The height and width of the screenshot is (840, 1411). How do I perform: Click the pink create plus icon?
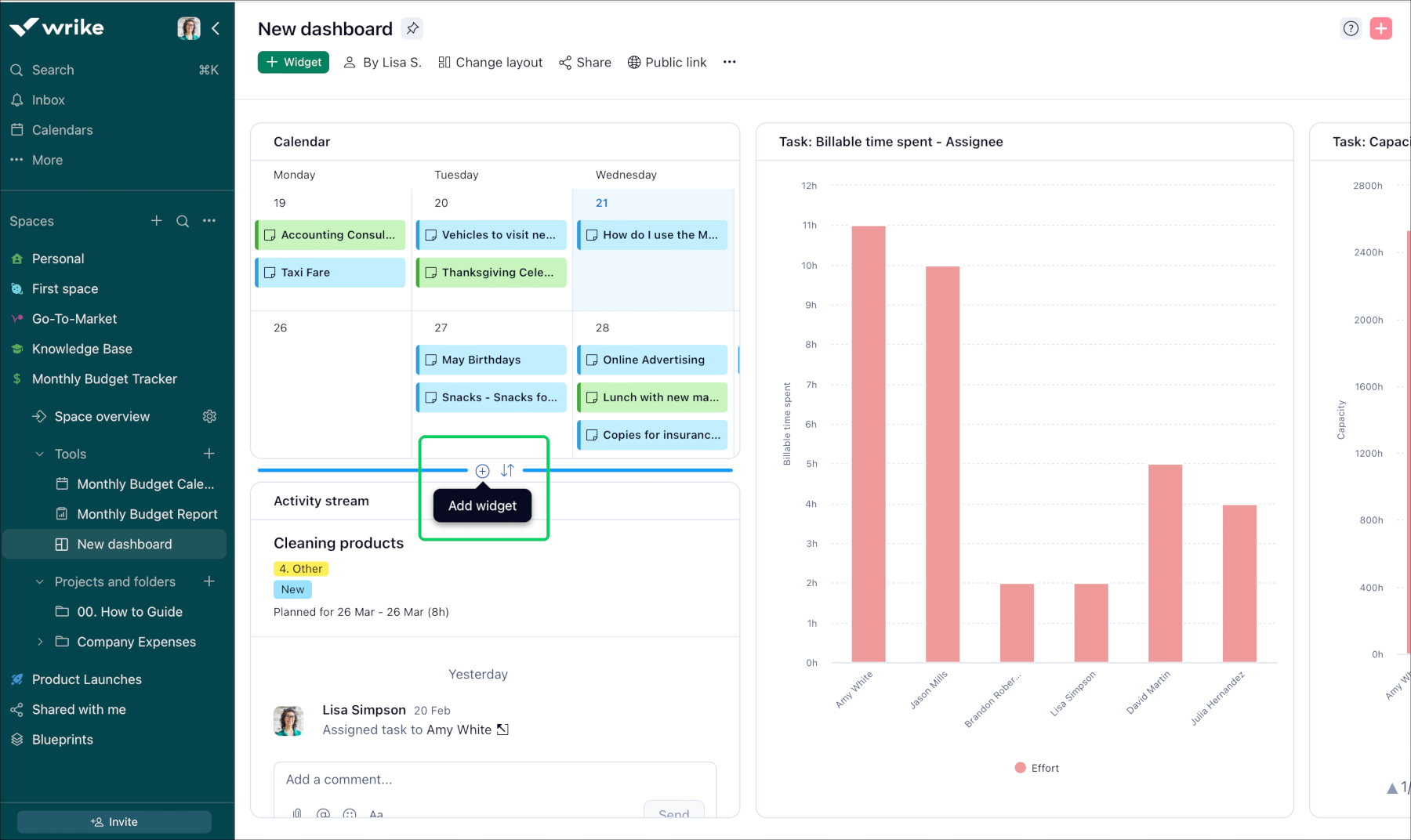coord(1381,27)
